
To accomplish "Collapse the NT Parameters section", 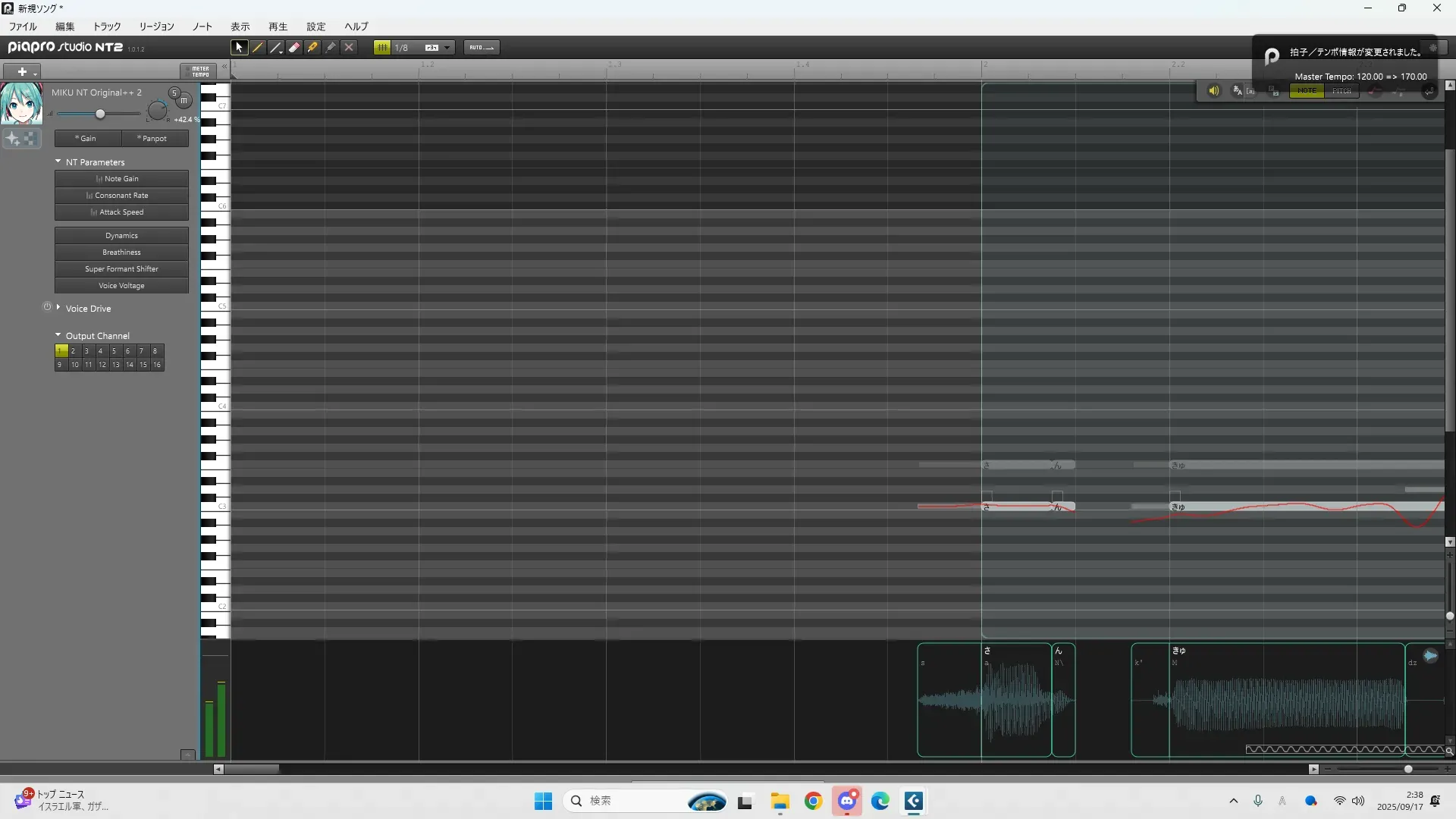I will pyautogui.click(x=58, y=162).
